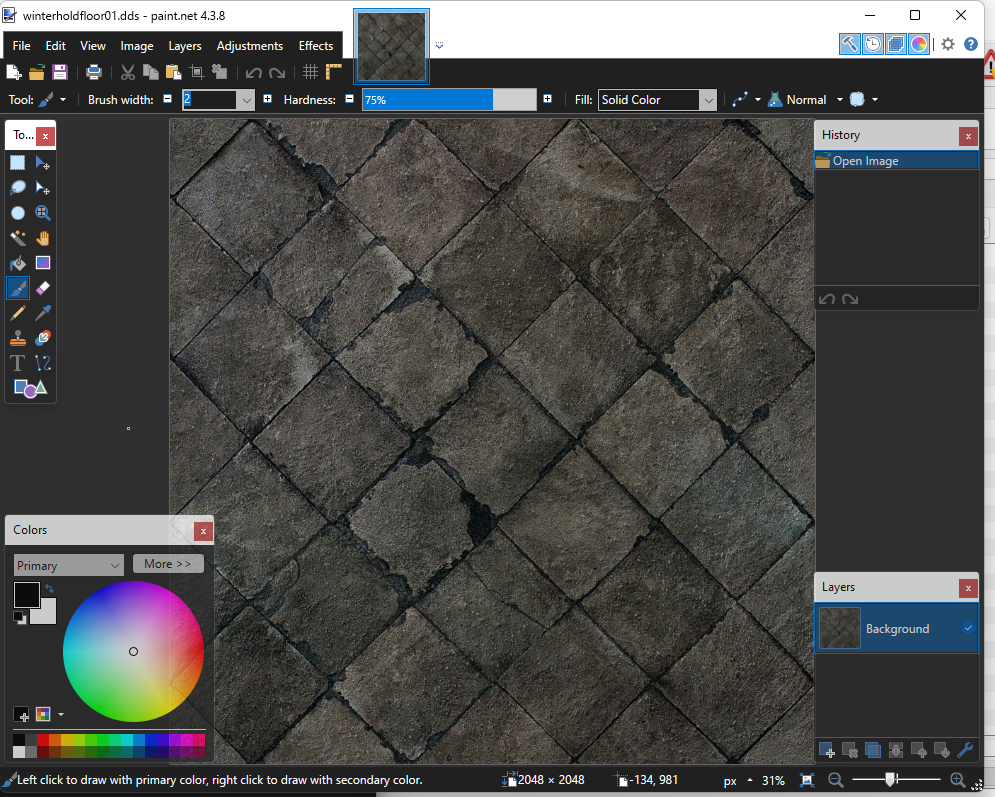The height and width of the screenshot is (797, 995).
Task: Uncheck Background layer visibility checkbox
Action: pos(968,628)
